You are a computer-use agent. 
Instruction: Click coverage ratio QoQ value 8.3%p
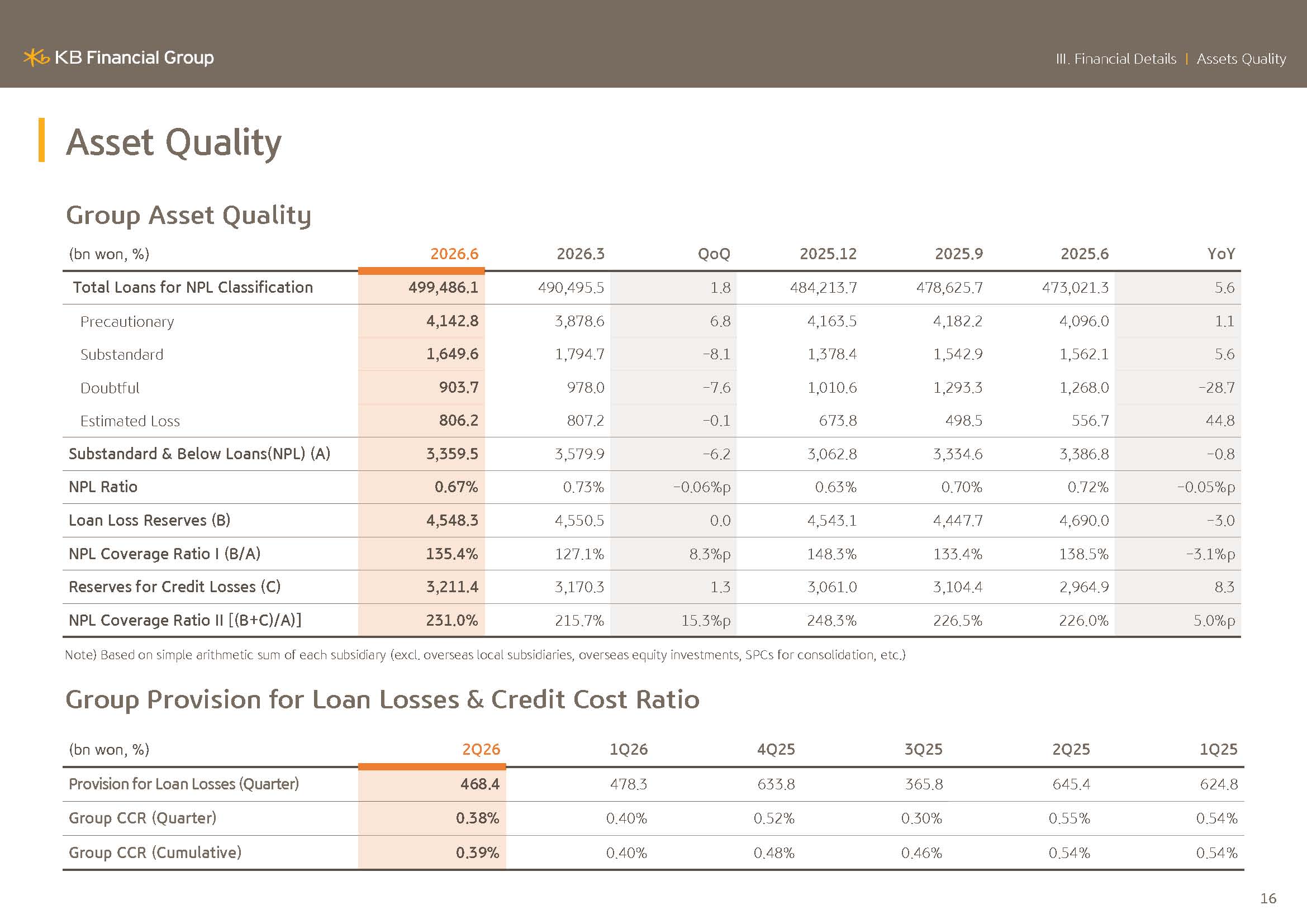pos(710,554)
